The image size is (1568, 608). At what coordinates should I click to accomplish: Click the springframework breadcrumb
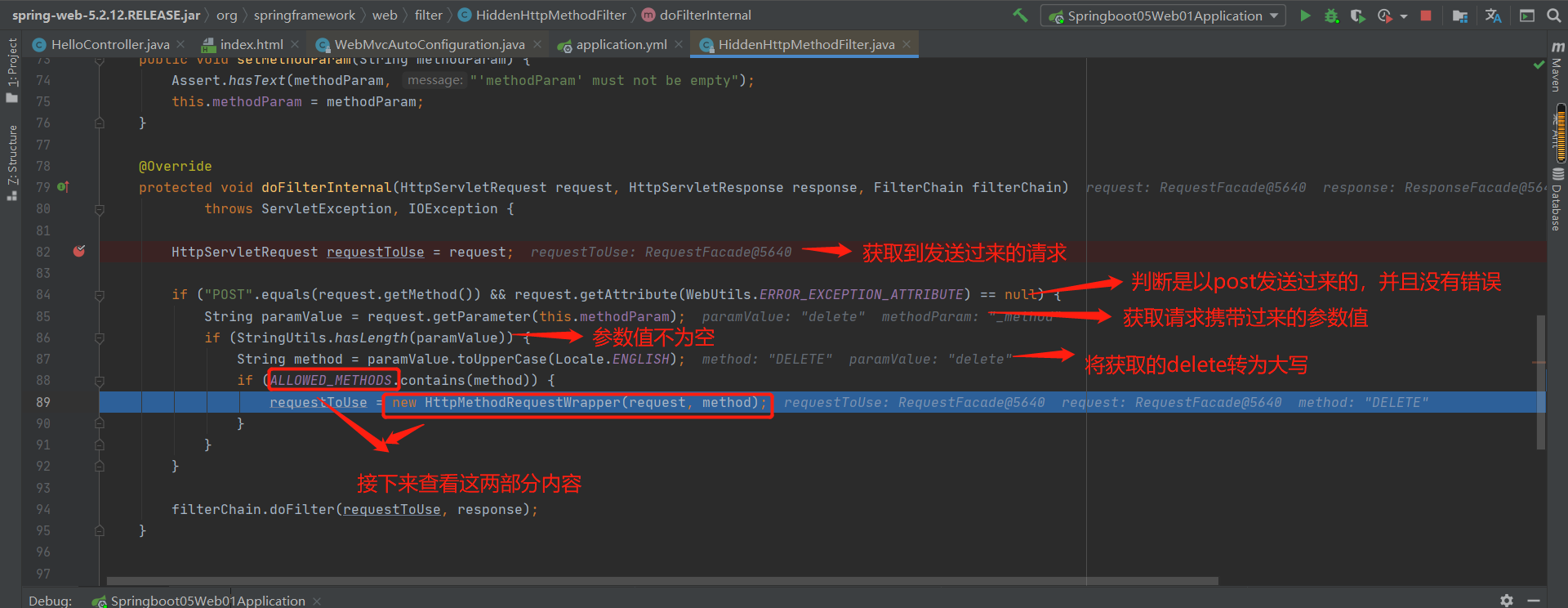click(305, 15)
